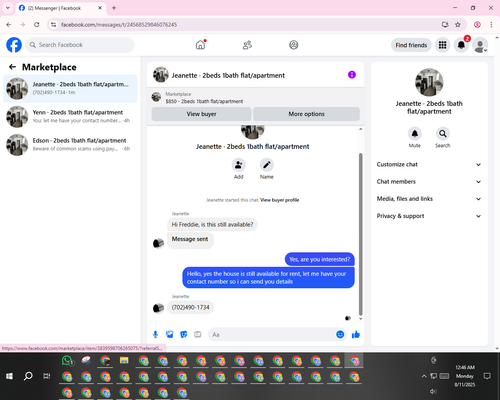Open the Windows notification center icon
Screen dimensions: 500x400
tap(487, 376)
